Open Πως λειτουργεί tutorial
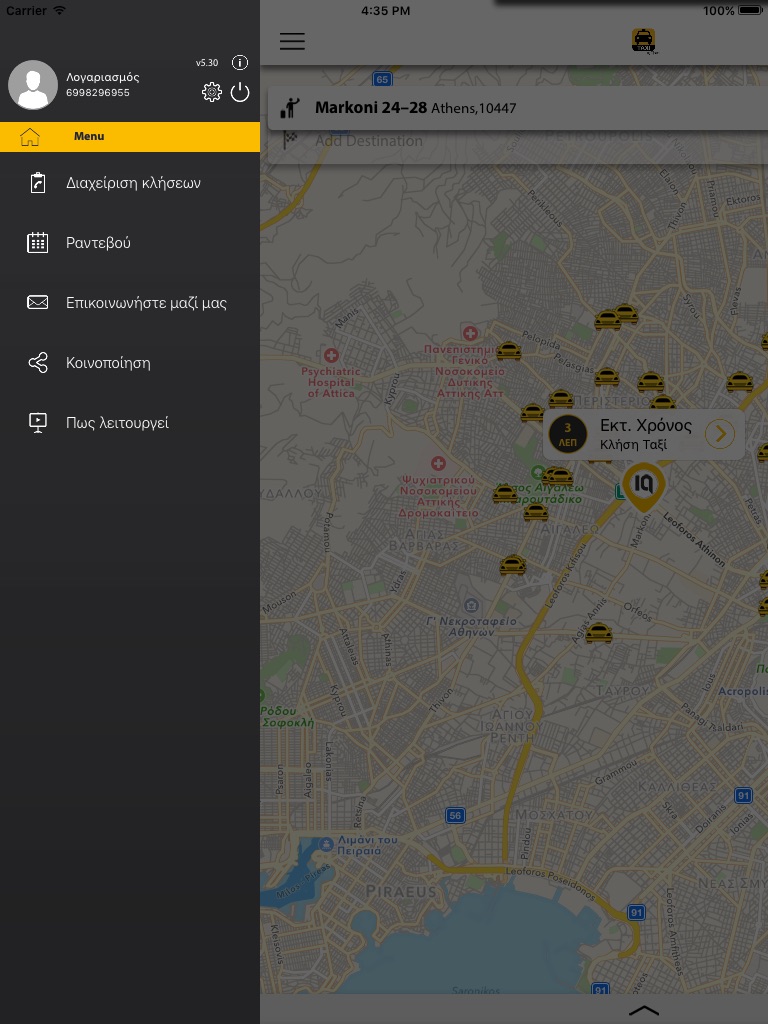 click(117, 423)
